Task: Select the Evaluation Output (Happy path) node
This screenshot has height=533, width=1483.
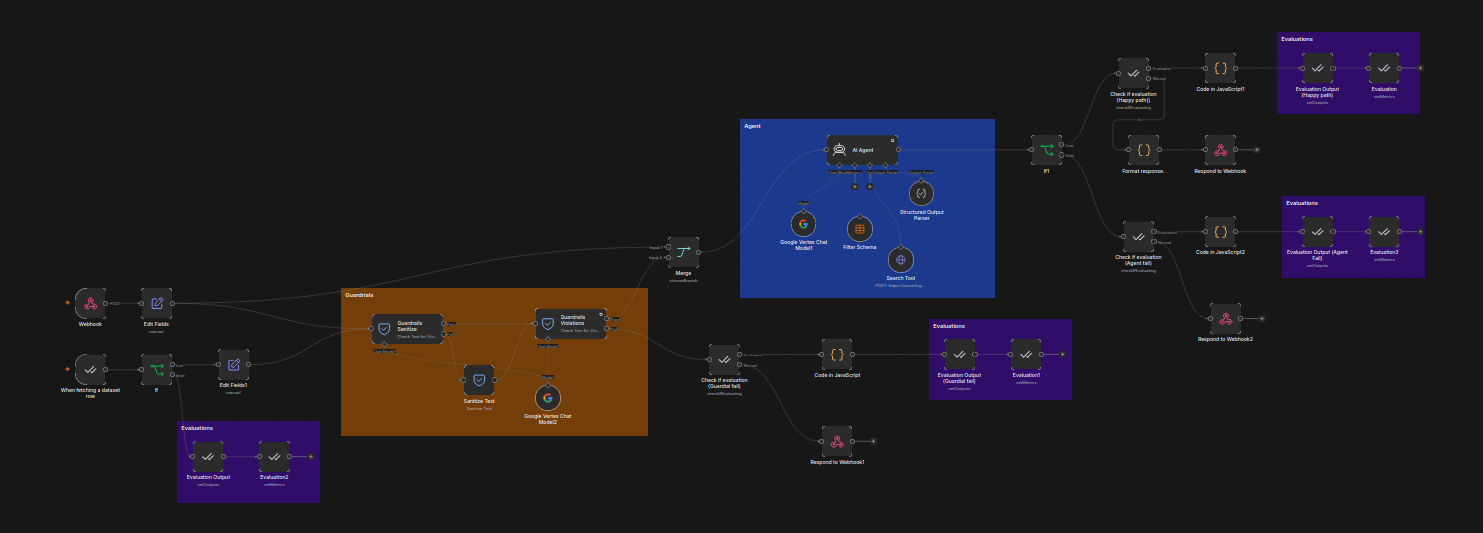Action: 1317,68
